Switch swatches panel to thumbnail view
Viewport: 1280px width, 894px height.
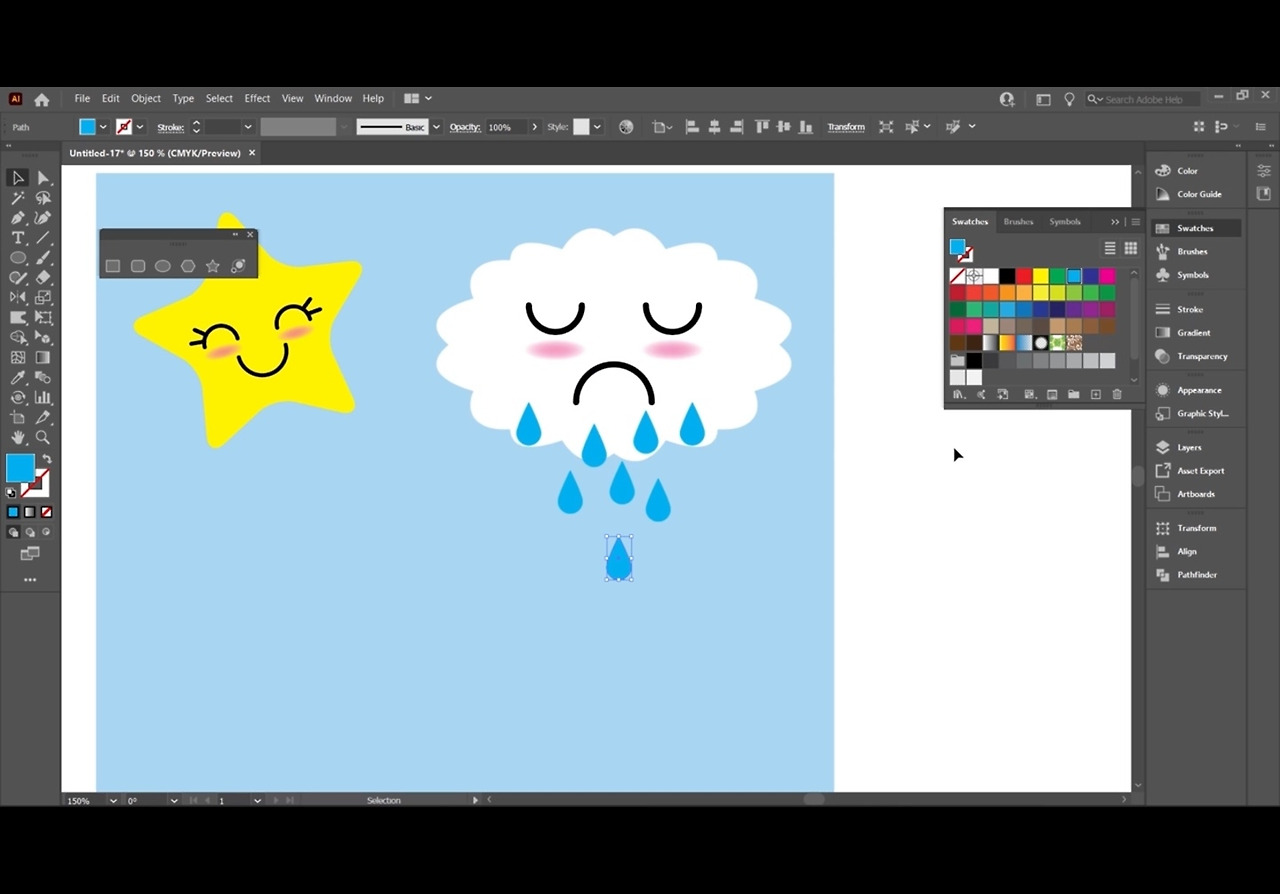coord(1130,248)
